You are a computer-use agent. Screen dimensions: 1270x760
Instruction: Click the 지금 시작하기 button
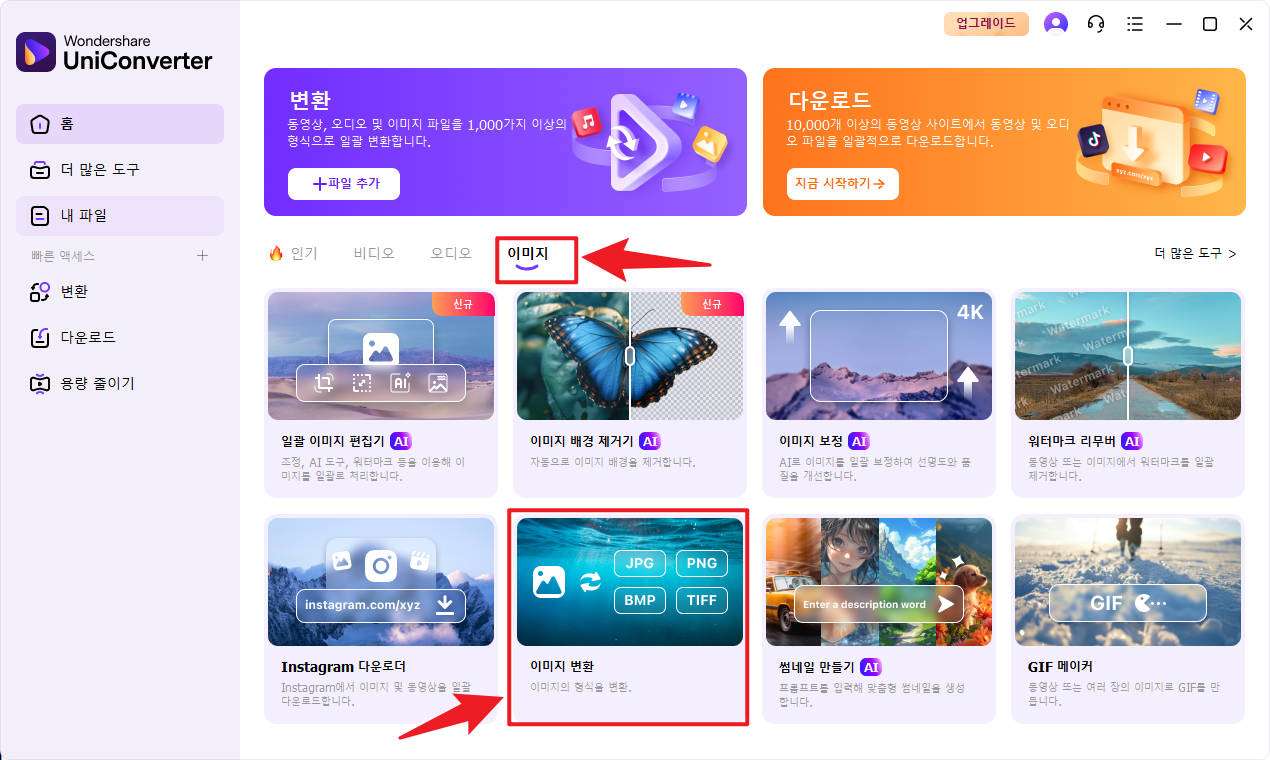pos(842,184)
